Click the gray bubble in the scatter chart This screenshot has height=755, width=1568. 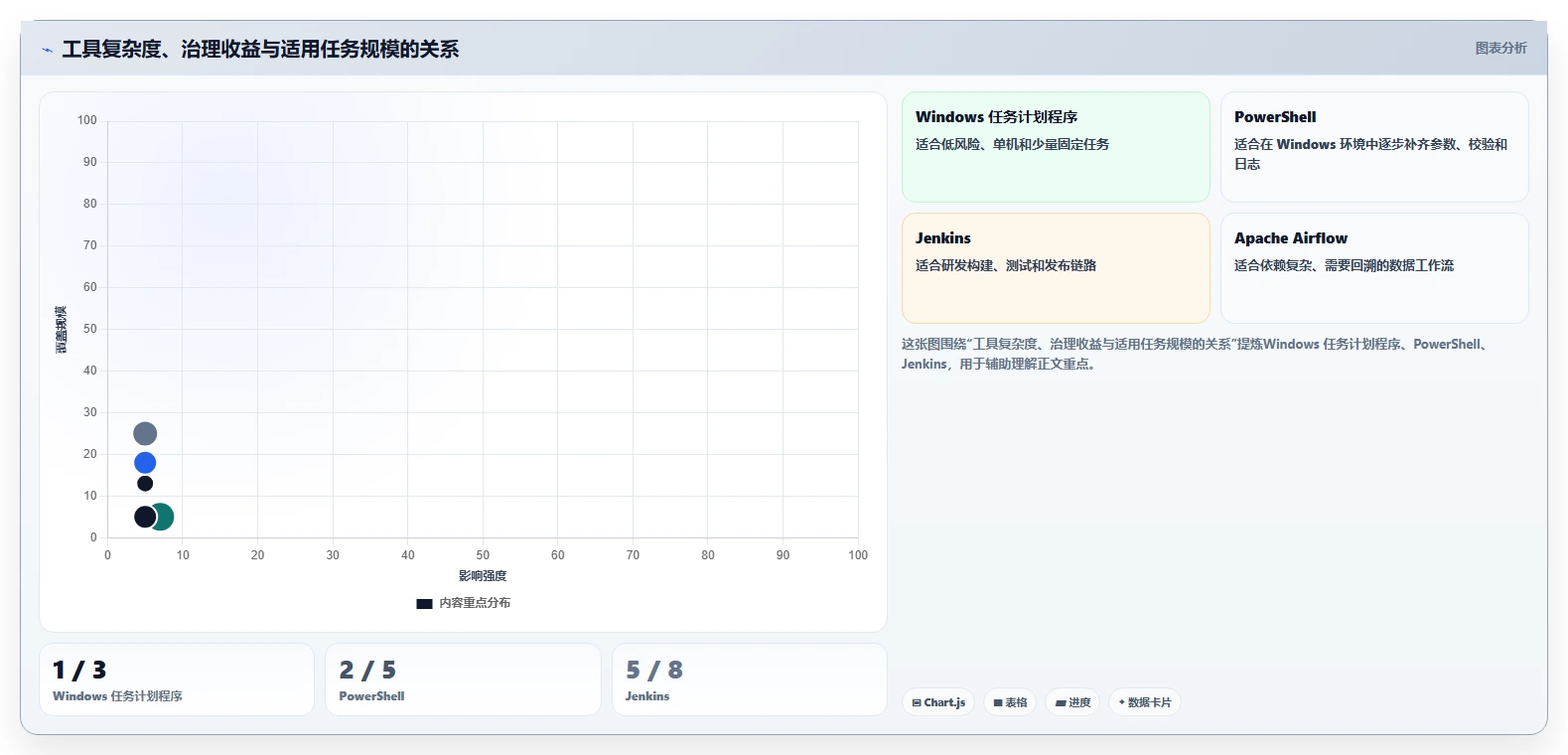tap(145, 433)
